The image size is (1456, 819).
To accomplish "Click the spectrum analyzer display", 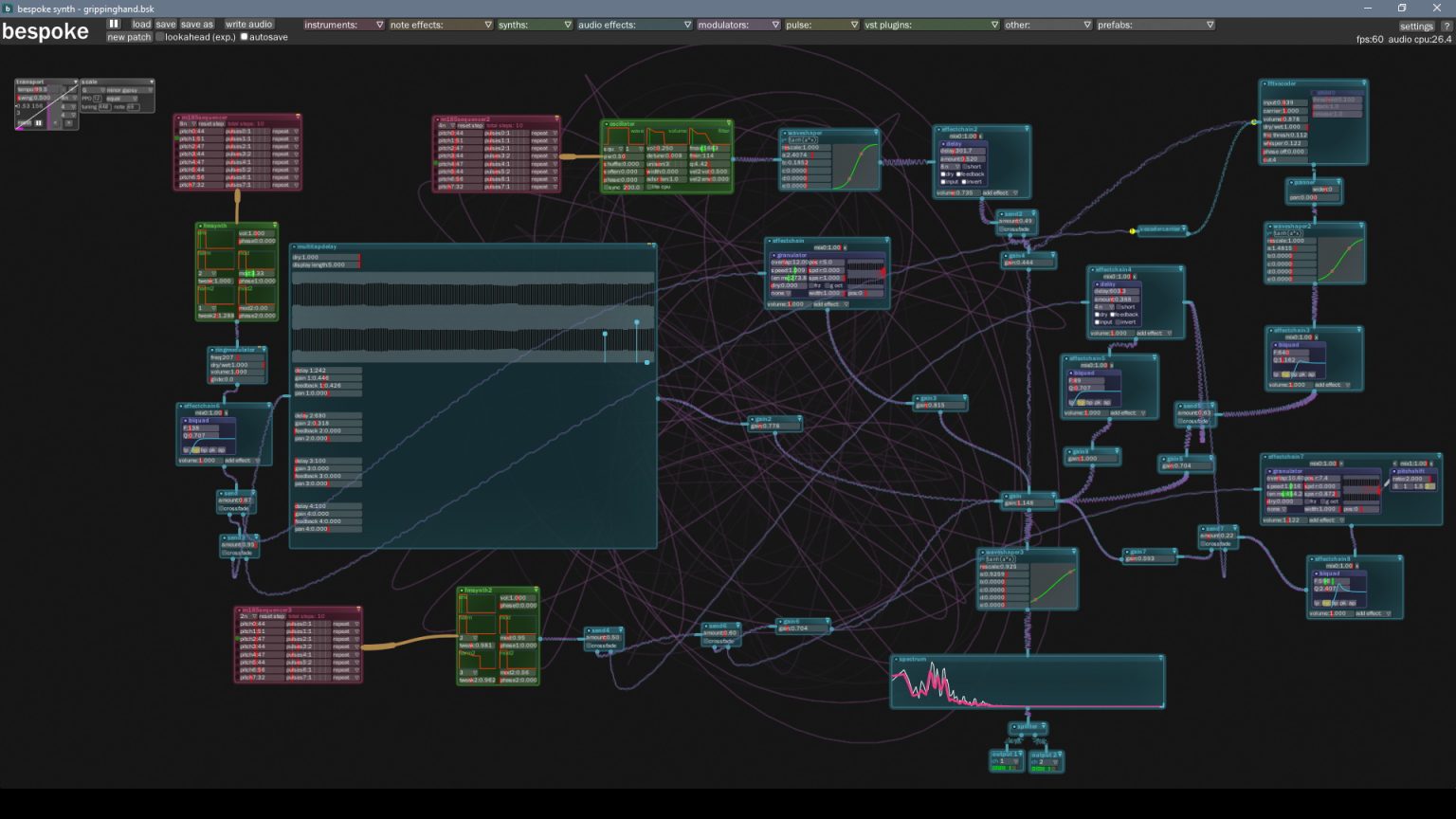I will pos(1028,686).
